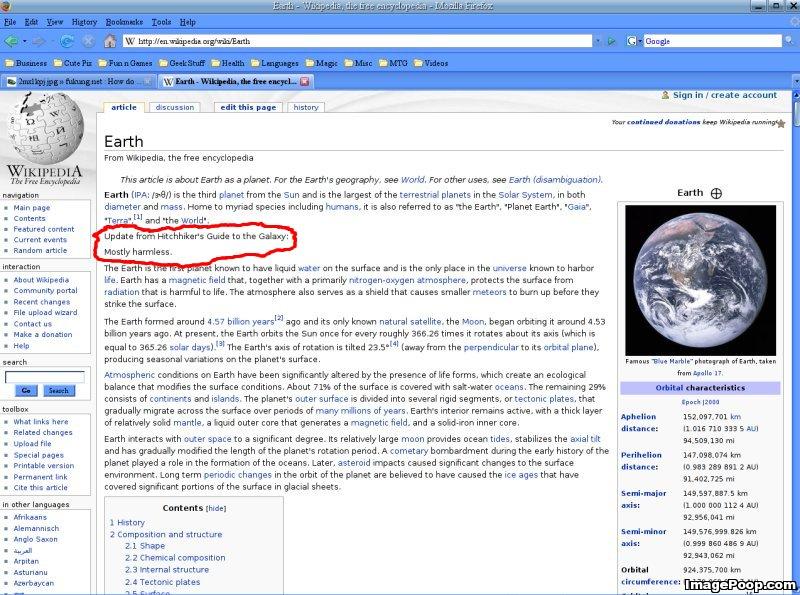Open the Magic bookmarks folder
This screenshot has width=800, height=595.
coord(321,63)
